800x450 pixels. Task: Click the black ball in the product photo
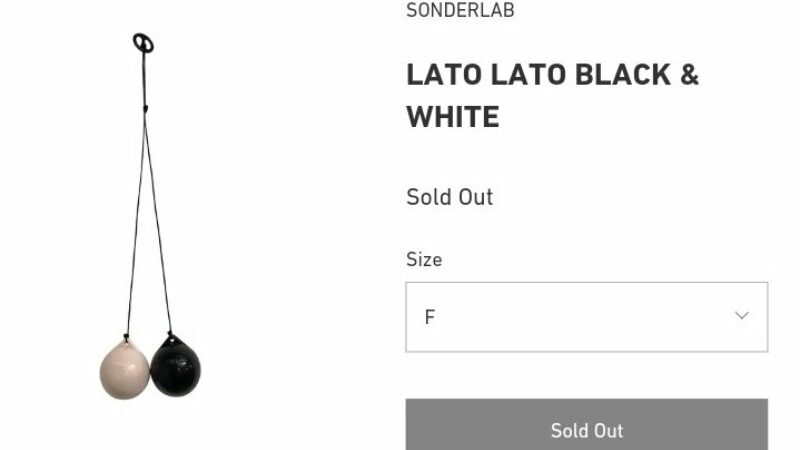[176, 365]
